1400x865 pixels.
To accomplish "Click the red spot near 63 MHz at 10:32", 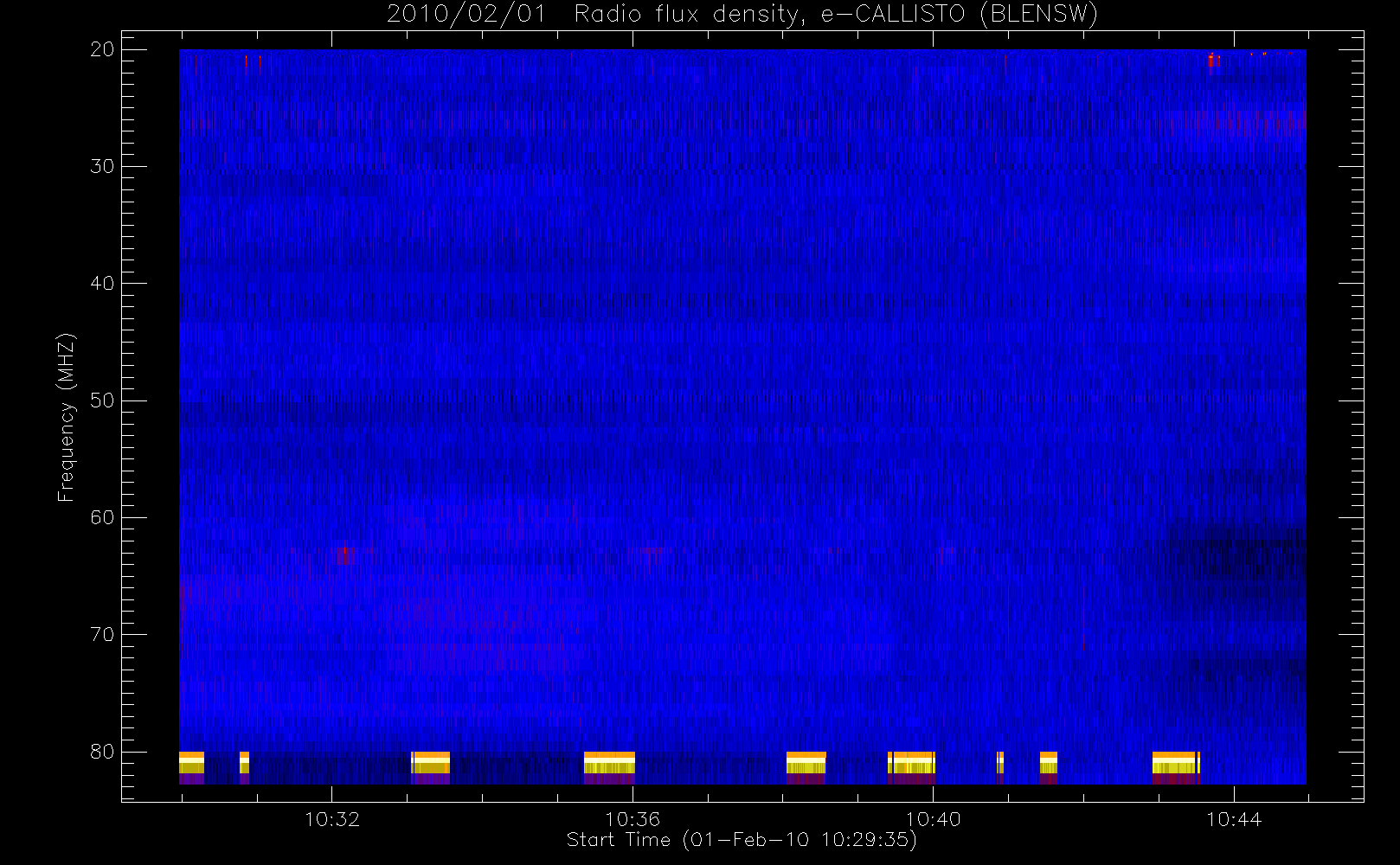I will click(344, 554).
